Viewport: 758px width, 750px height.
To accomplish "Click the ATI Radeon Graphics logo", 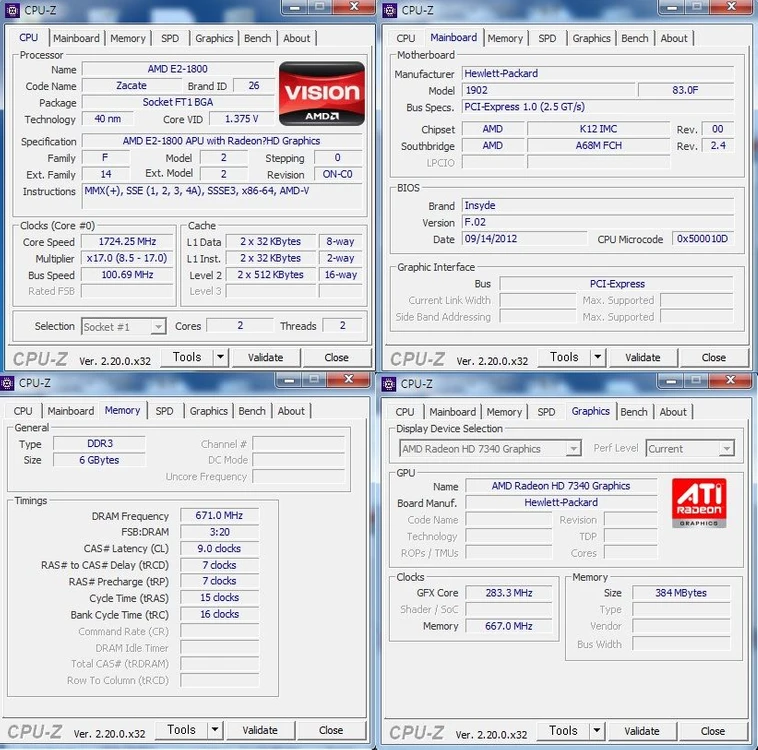I will 699,503.
